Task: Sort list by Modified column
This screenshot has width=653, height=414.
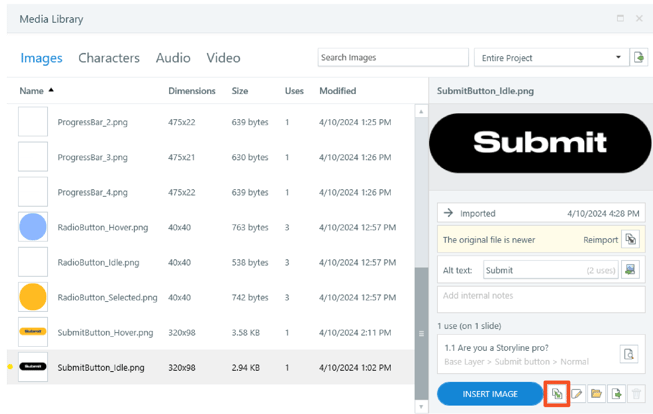Action: (x=338, y=91)
